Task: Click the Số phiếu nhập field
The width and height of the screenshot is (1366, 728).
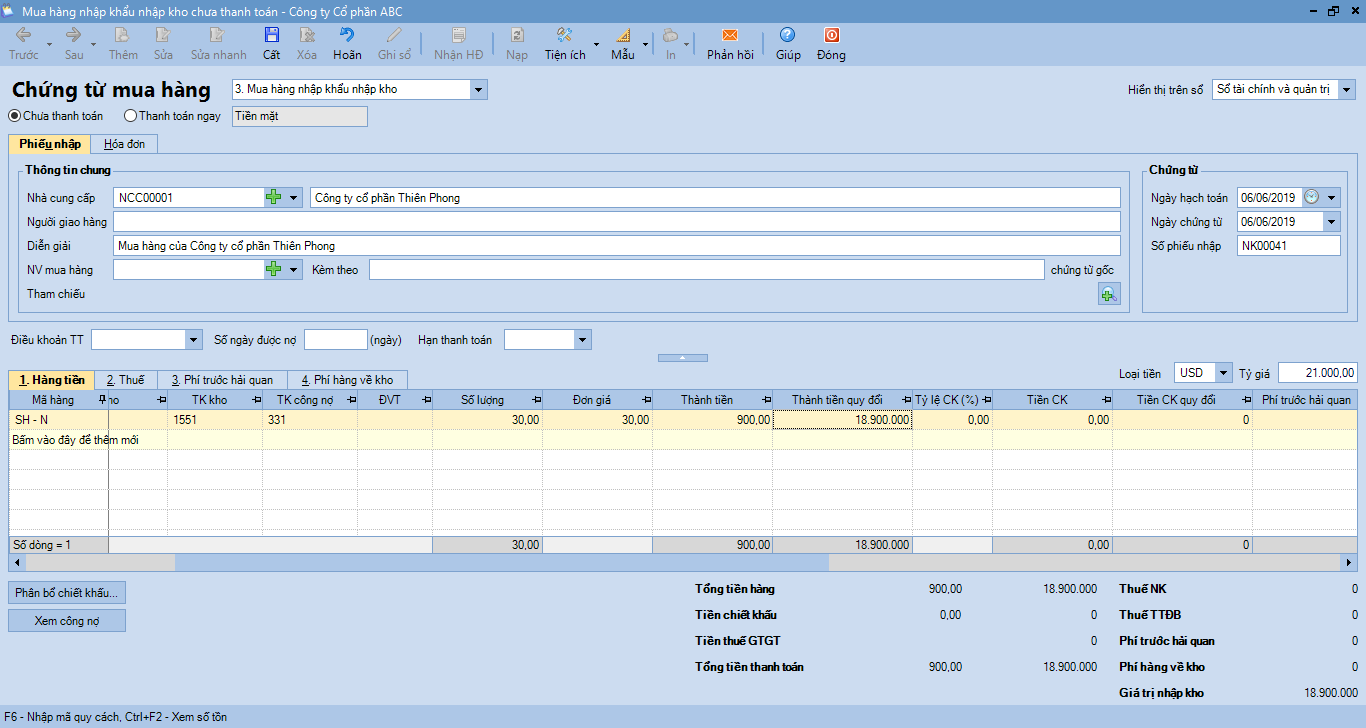Action: (x=1288, y=246)
